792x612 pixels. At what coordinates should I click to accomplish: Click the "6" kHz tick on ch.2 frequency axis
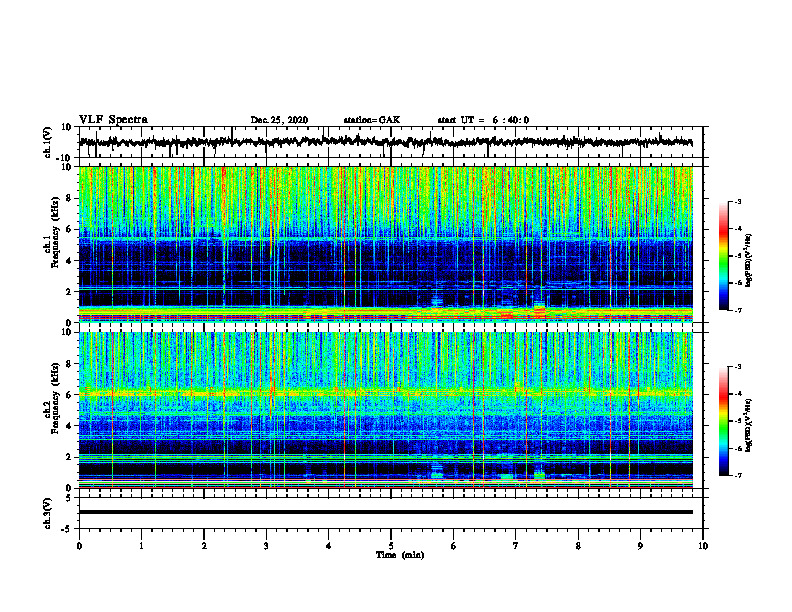[69, 395]
